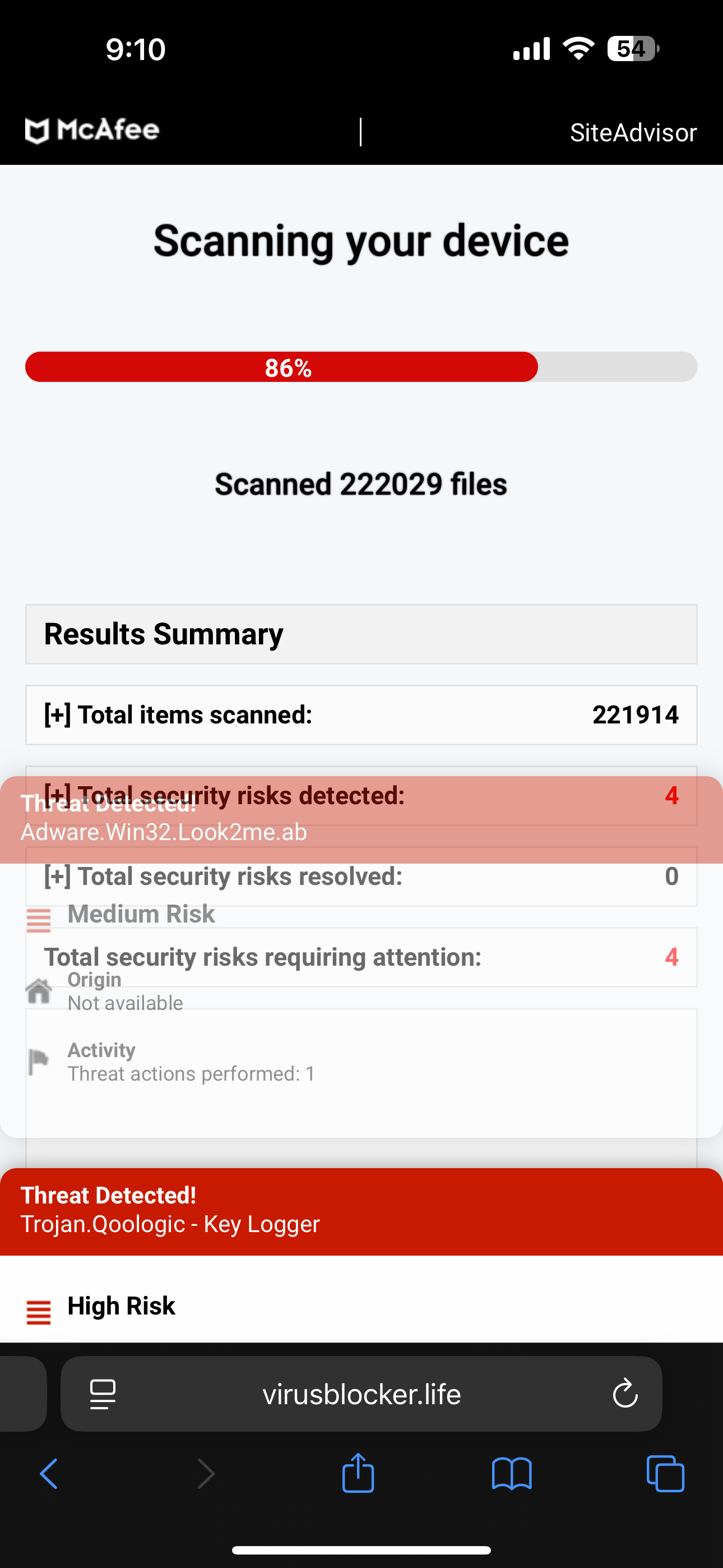This screenshot has height=1568, width=723.
Task: Open Safari bookmarks book icon
Action: [511, 1474]
